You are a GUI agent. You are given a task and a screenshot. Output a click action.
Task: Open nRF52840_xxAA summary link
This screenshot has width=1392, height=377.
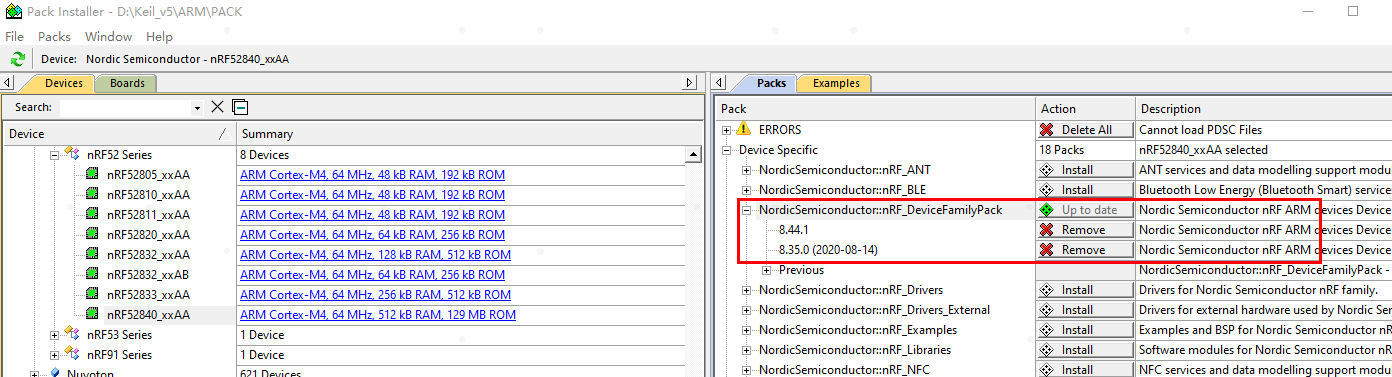click(378, 315)
